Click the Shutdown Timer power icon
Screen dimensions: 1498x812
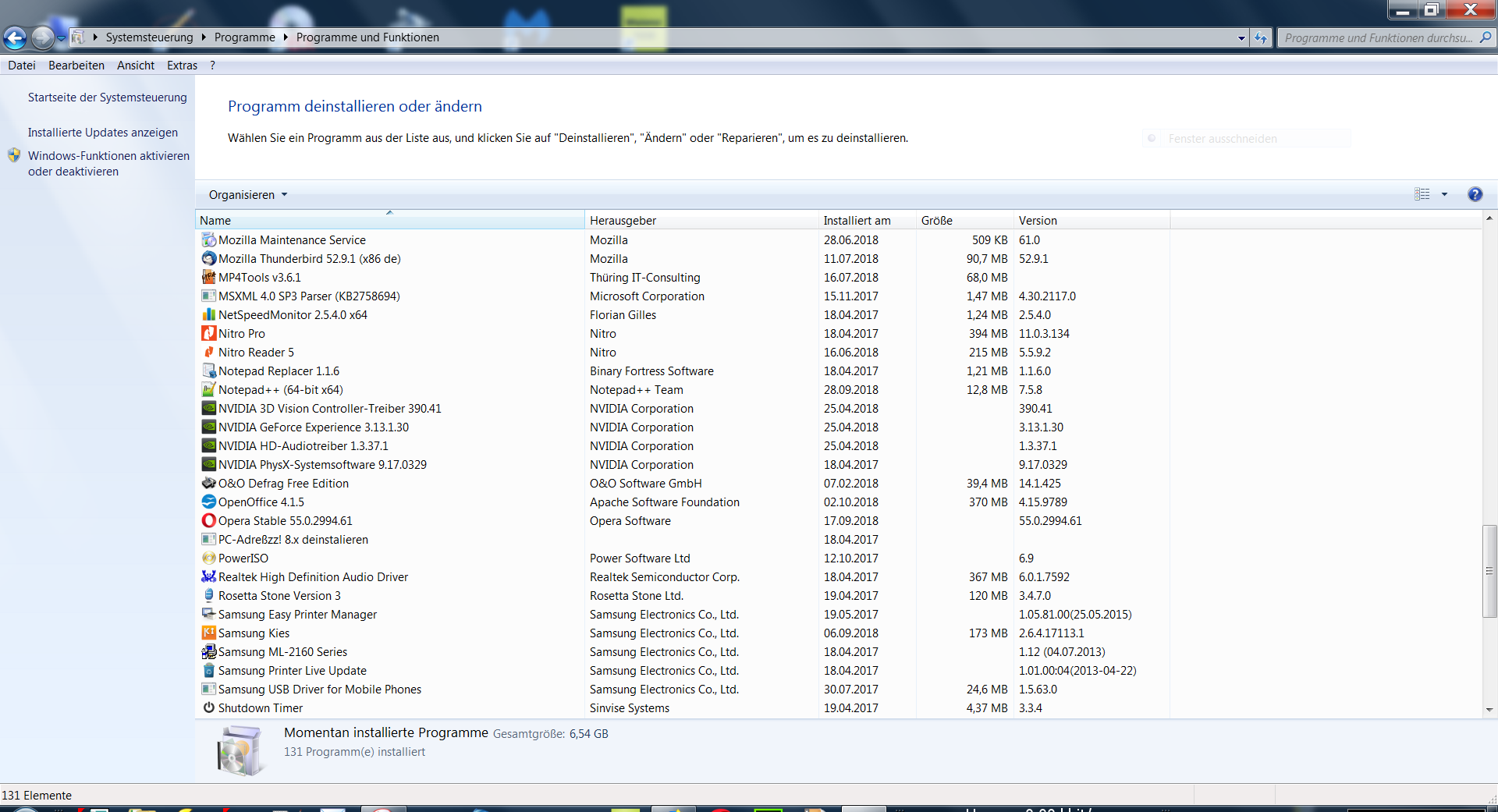[208, 707]
